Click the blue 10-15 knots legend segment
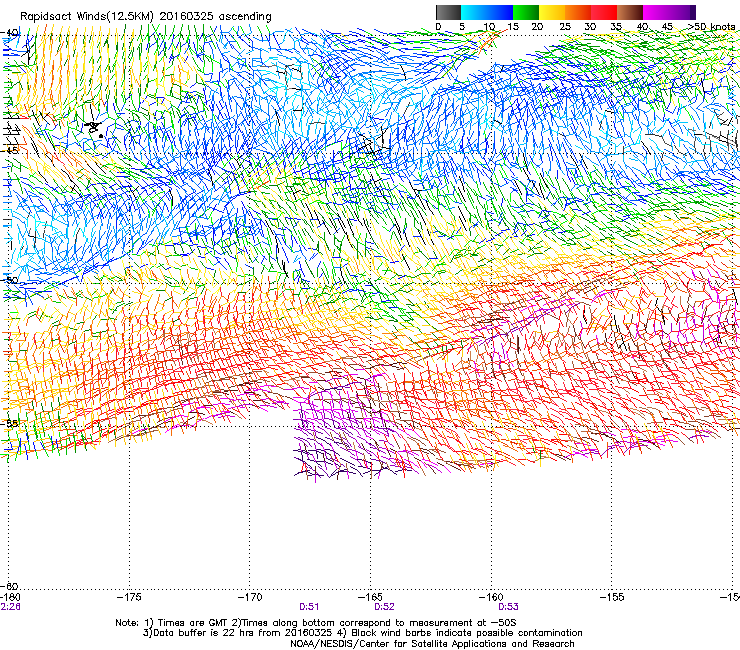 coord(500,12)
